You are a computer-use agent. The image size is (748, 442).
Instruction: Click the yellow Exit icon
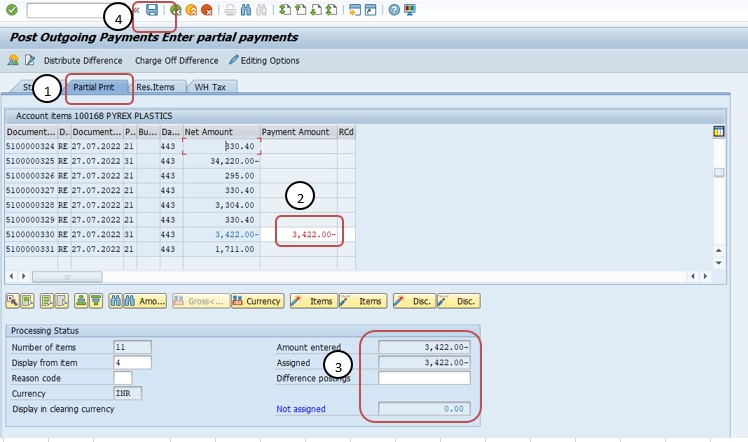coord(191,10)
